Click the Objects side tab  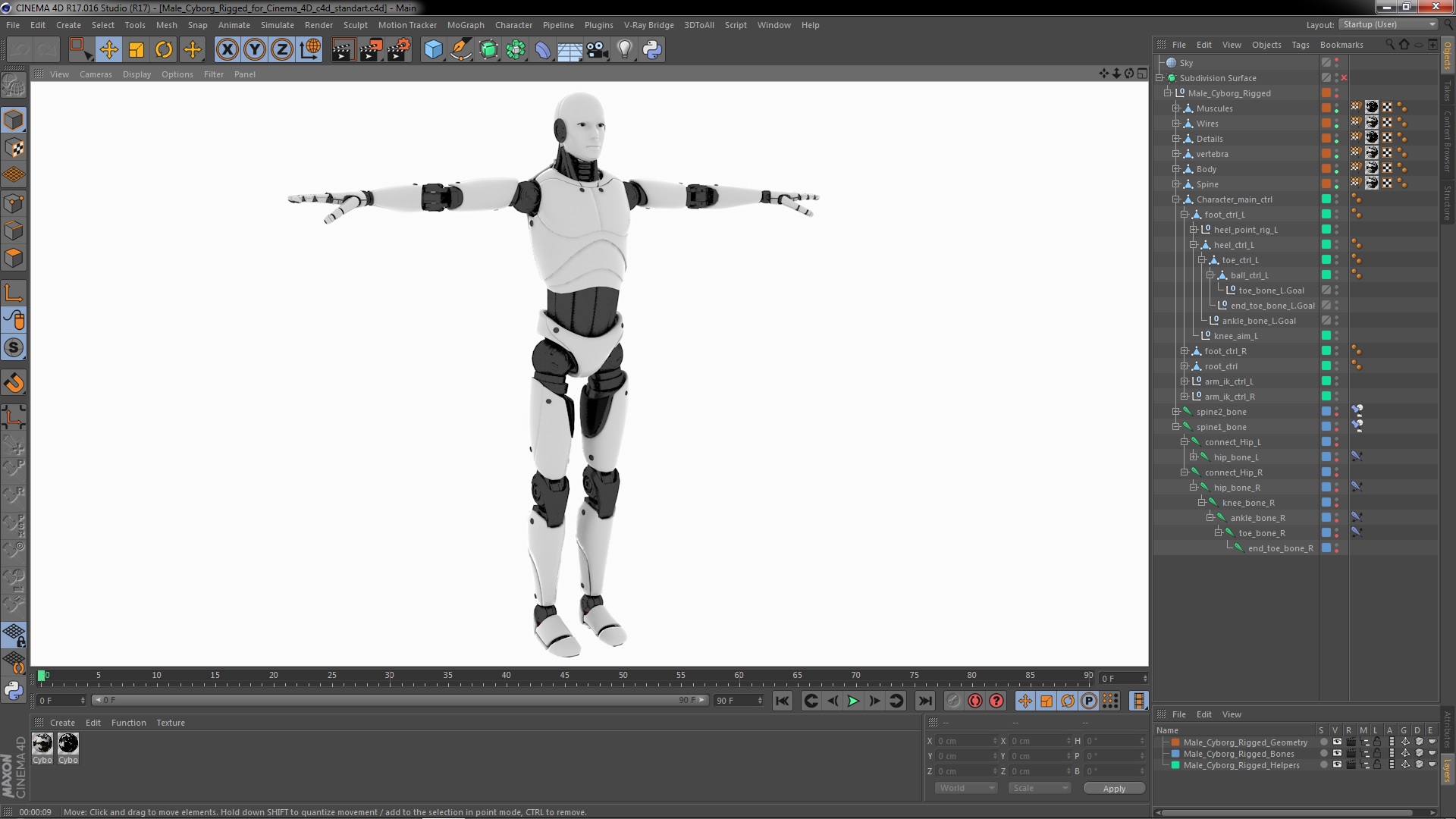click(x=1448, y=55)
